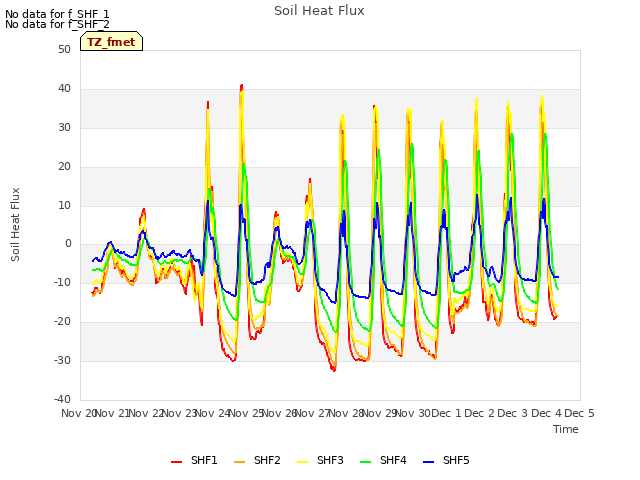The width and height of the screenshot is (640, 480).
Task: Click the SHF5 blue legend swatch
Action: pos(429,462)
